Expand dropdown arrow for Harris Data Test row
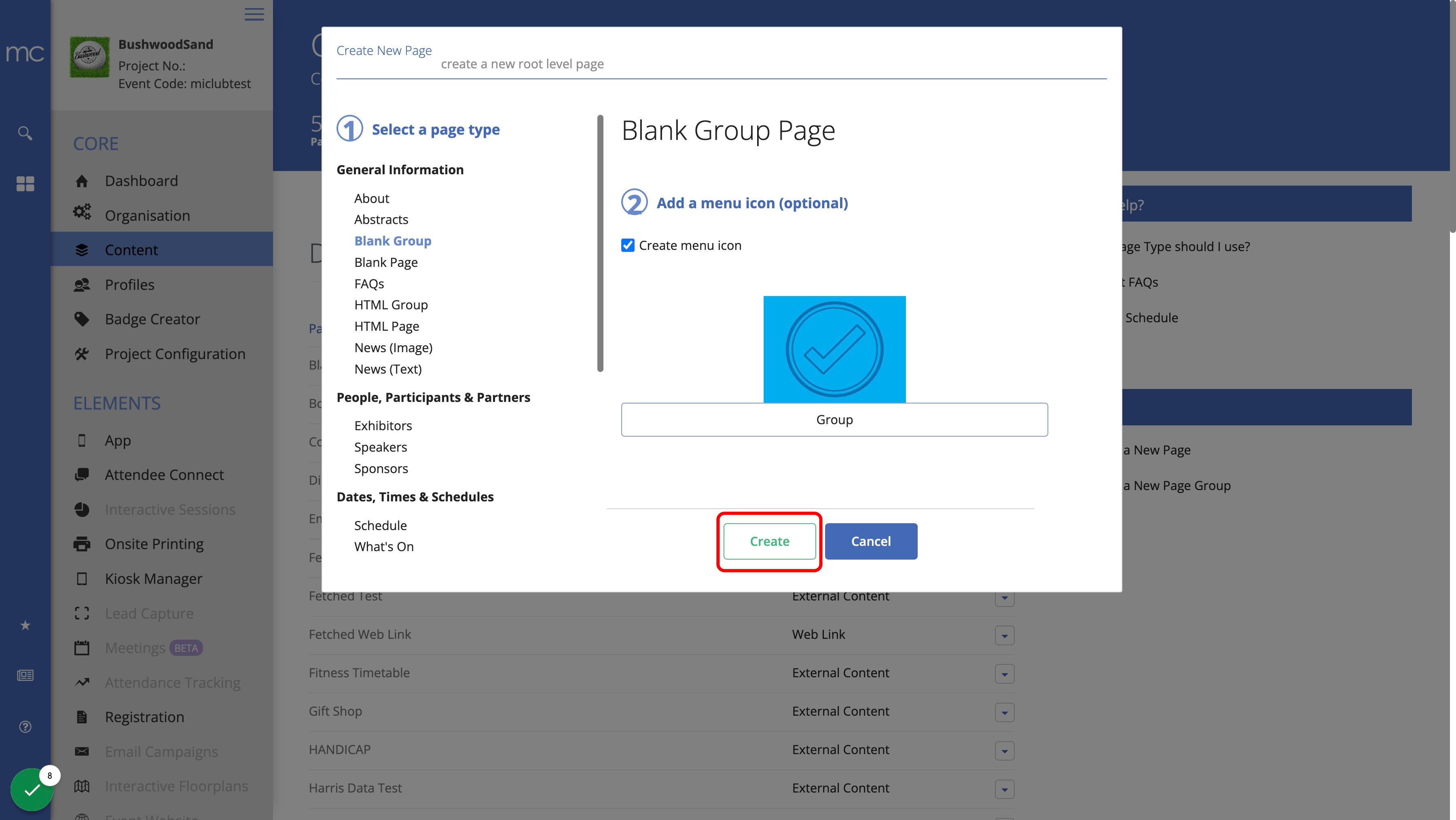Screen dimensions: 1456x820 [1004, 790]
